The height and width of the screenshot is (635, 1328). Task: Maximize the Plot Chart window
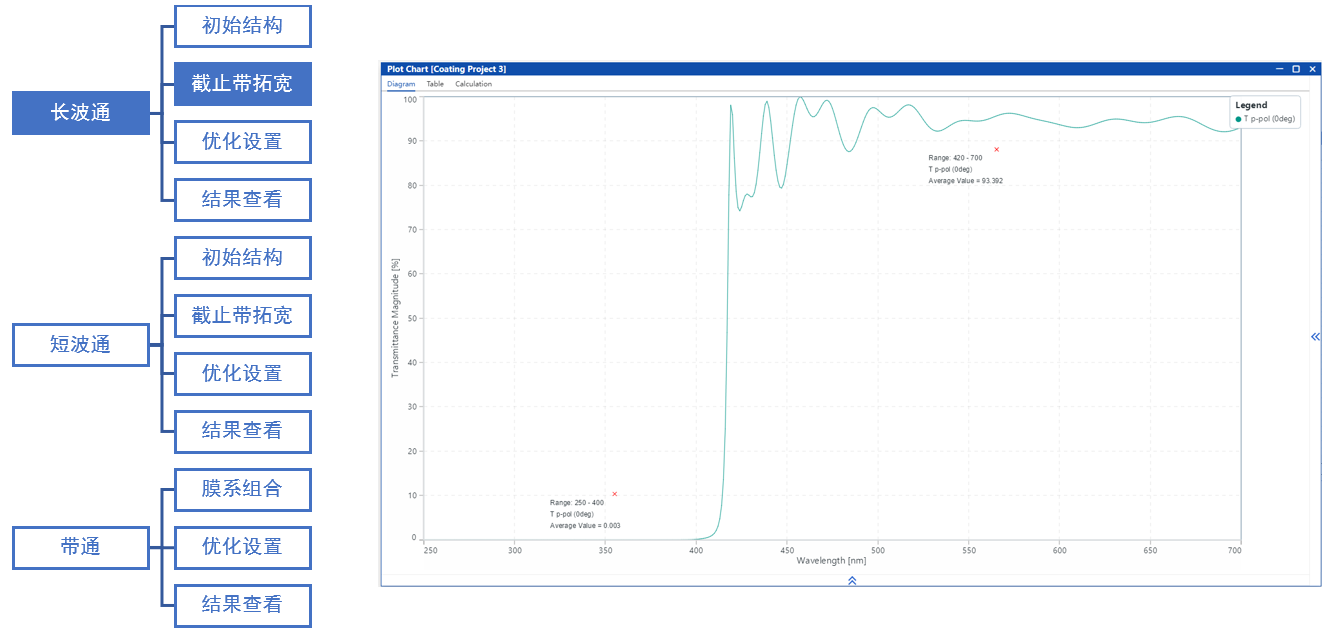point(1296,69)
